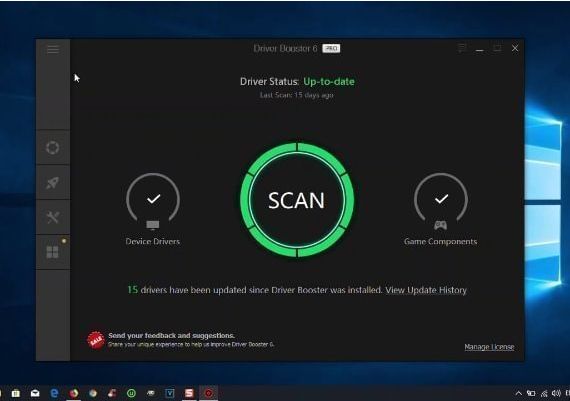Screen dimensions: 570x401
Task: Open the rocket Boost section in the sidebar
Action: (x=53, y=183)
